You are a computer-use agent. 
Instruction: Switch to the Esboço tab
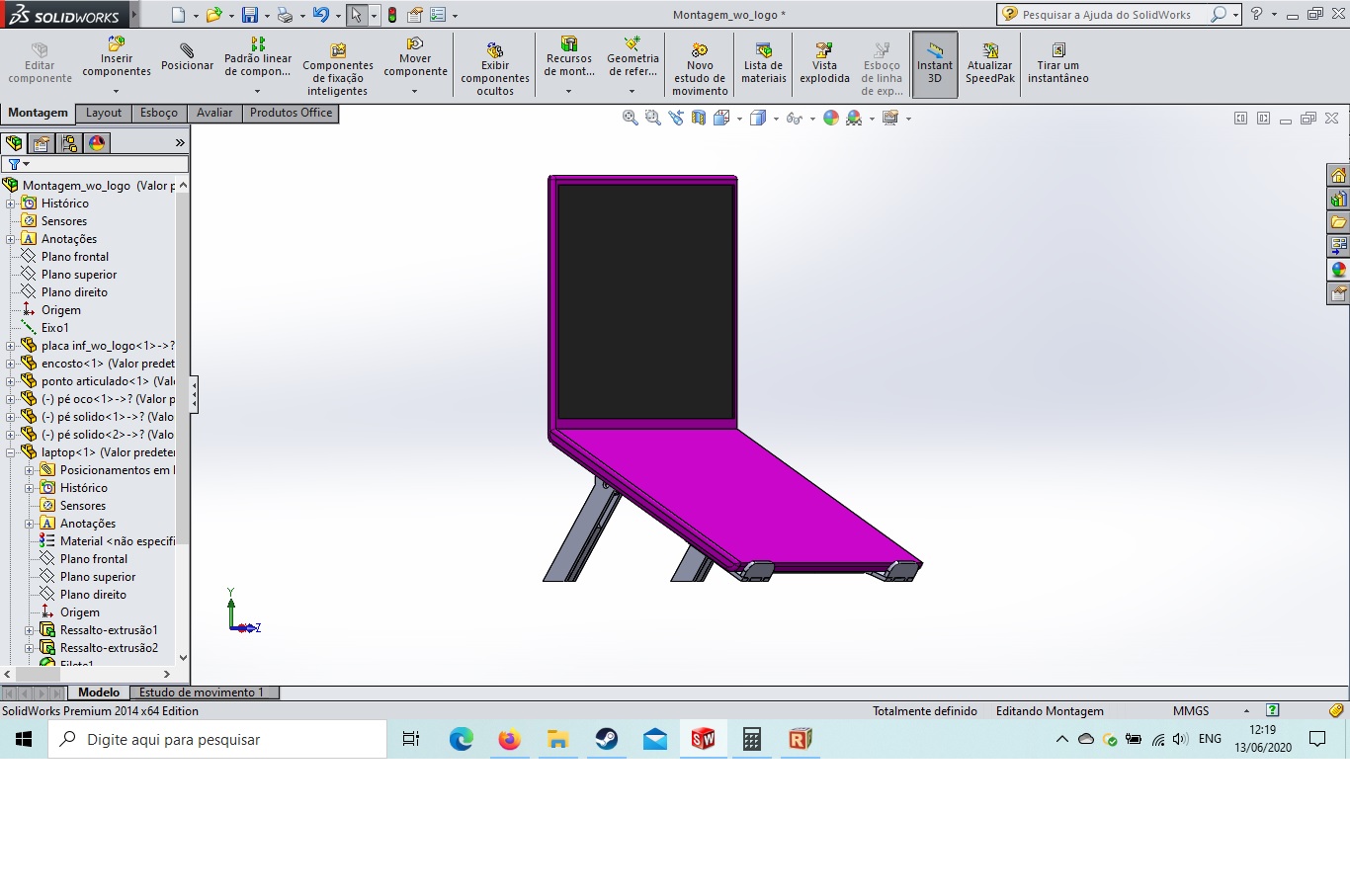159,113
